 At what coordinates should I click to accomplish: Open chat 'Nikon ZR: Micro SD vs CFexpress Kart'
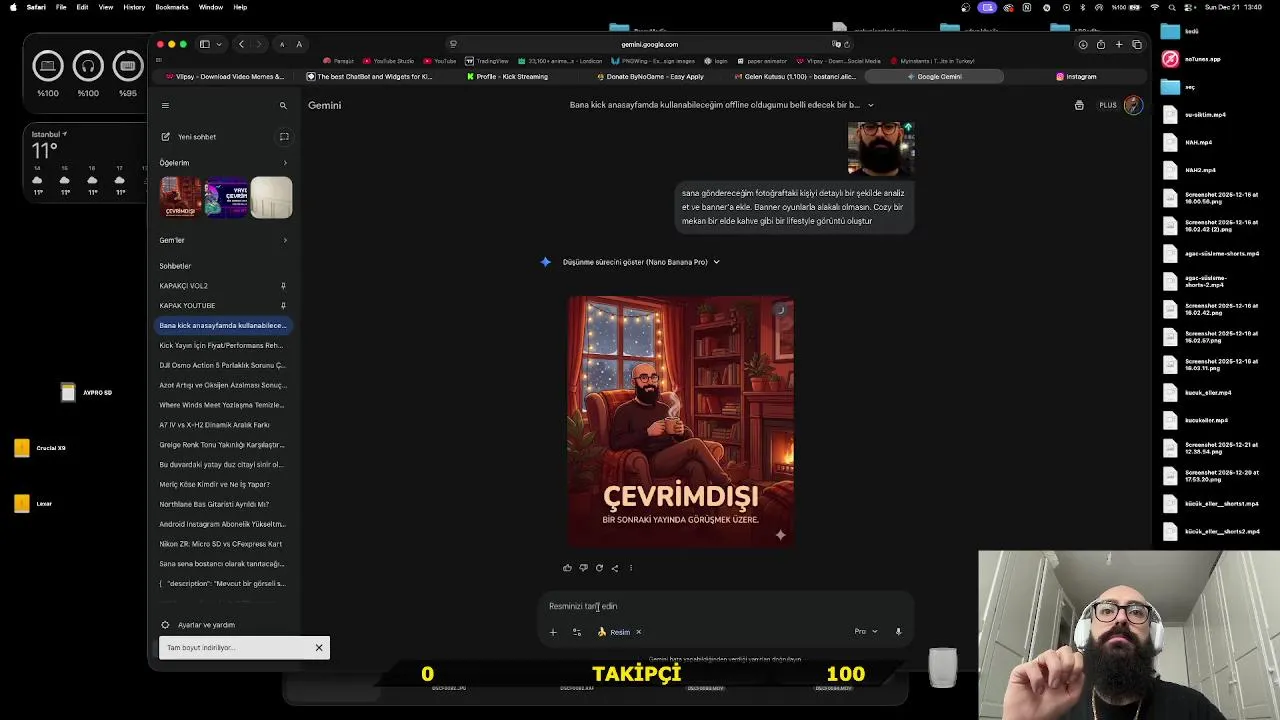click(222, 544)
